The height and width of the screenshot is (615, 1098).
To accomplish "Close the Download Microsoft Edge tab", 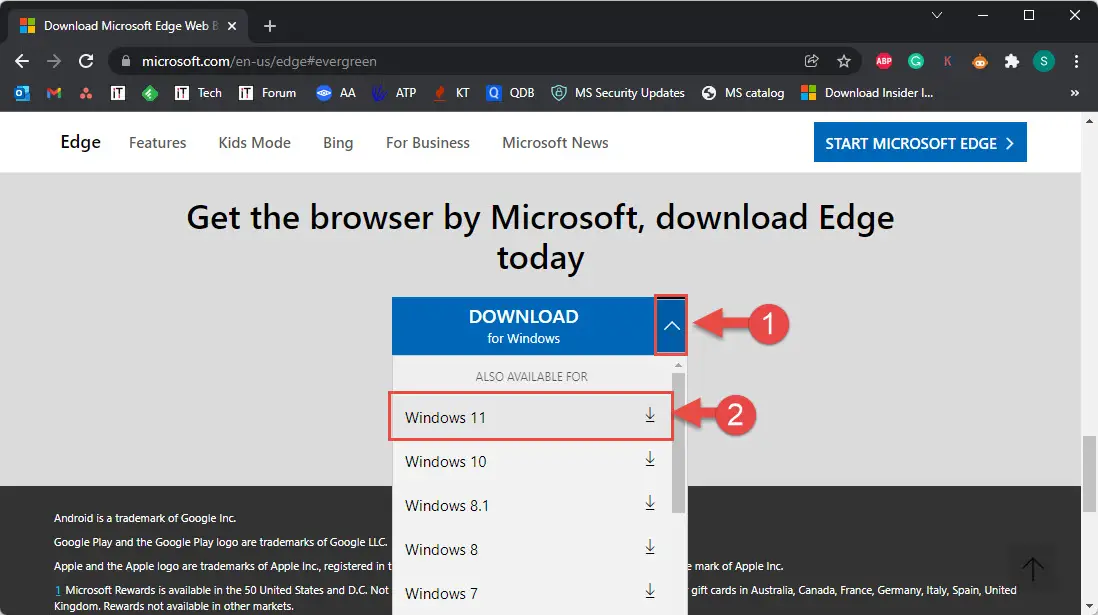I will (x=232, y=26).
